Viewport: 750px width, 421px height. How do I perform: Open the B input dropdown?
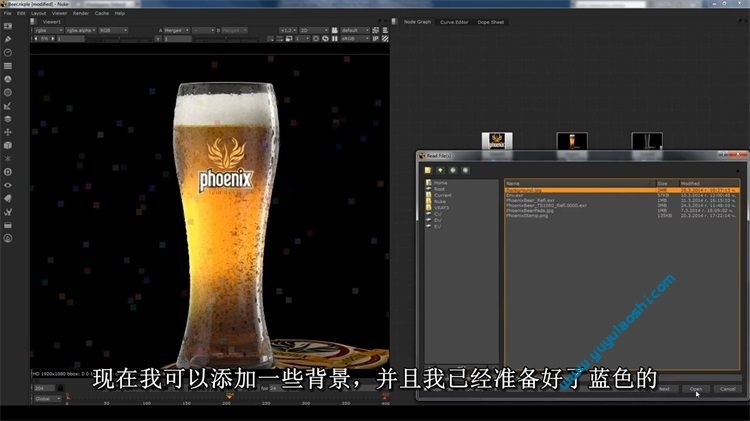[x=234, y=30]
